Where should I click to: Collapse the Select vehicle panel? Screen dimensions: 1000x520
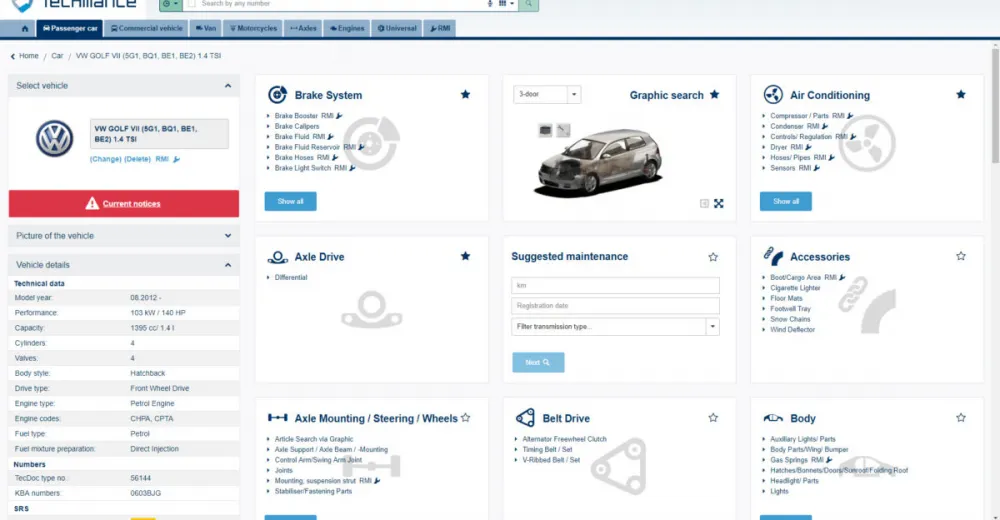228,85
